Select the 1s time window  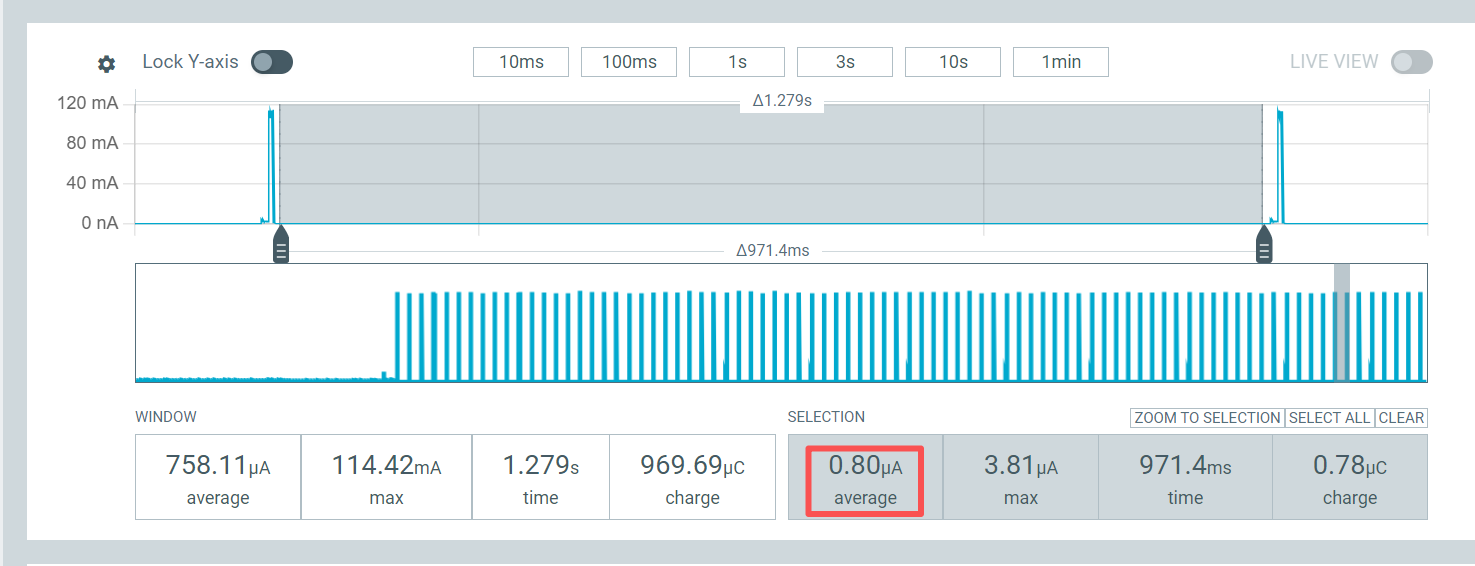[x=737, y=62]
